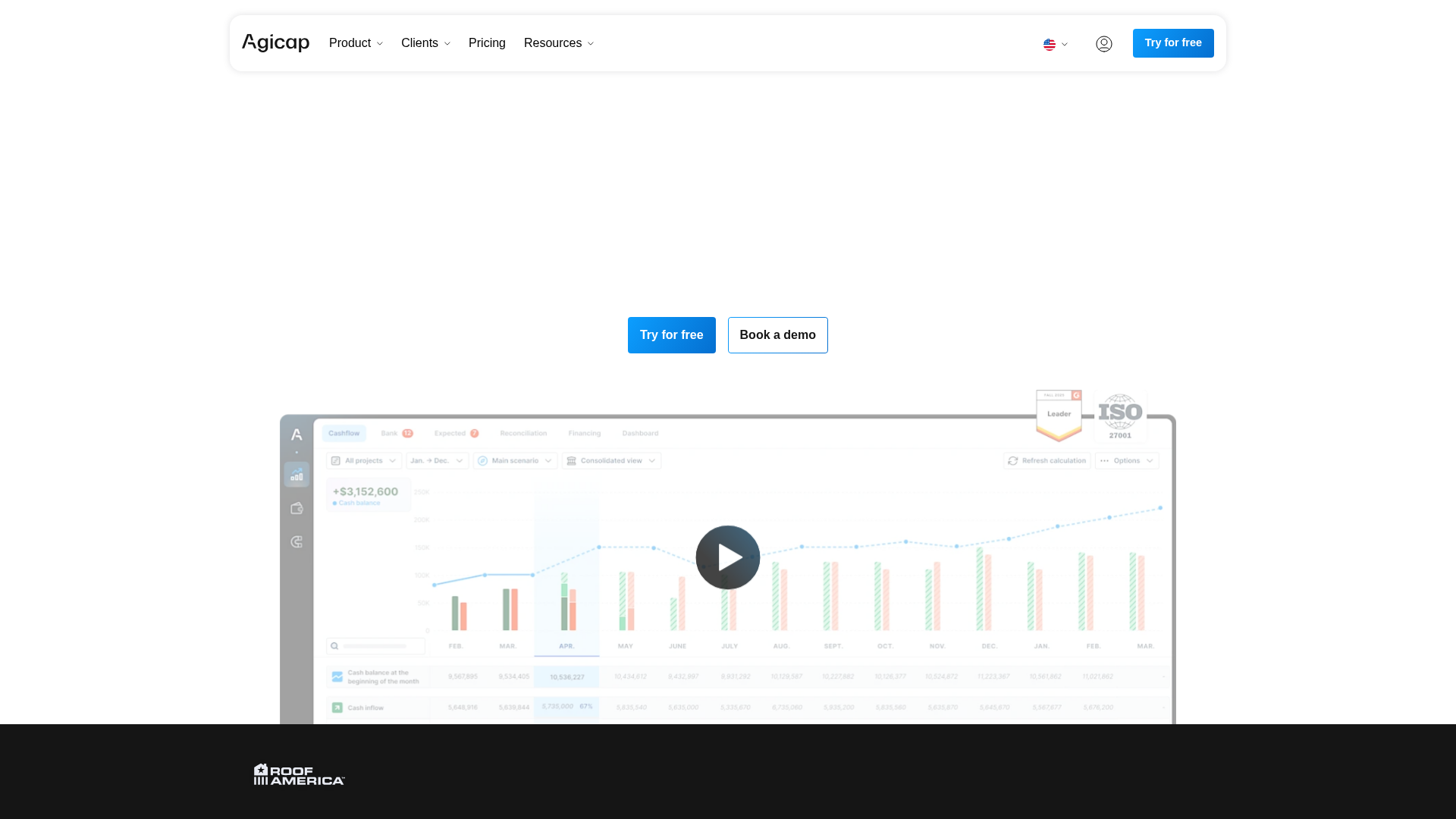This screenshot has width=1456, height=819.
Task: Go to the Pricing page
Action: click(x=487, y=43)
